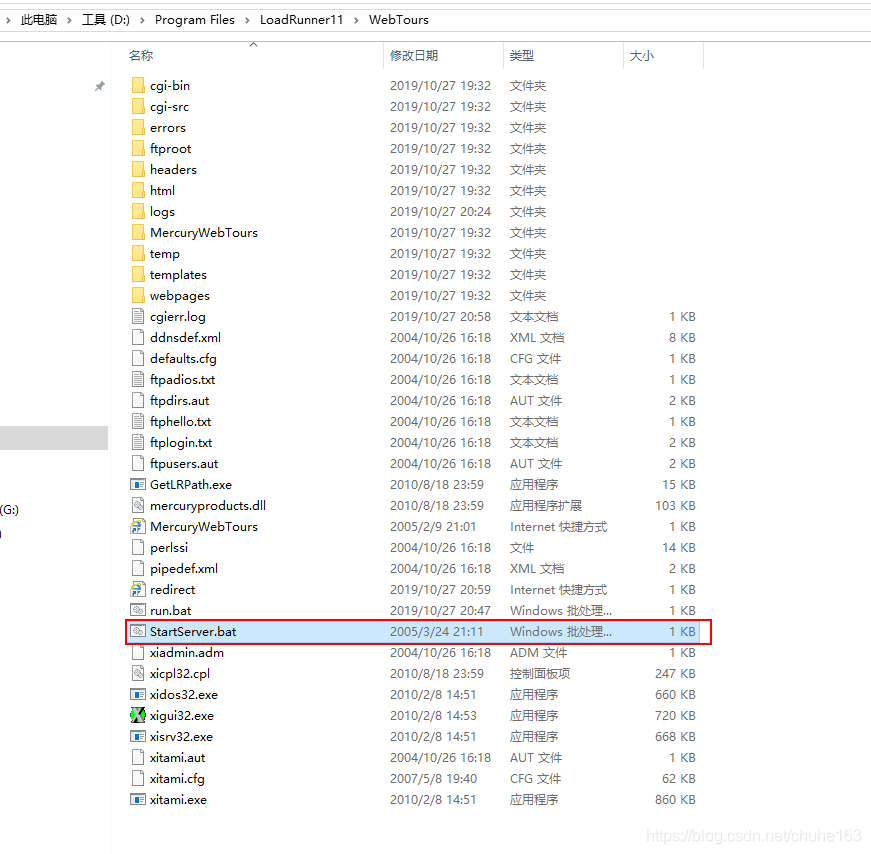The height and width of the screenshot is (854, 871).
Task: Select the ddnsdef.xml file name
Action: click(186, 338)
